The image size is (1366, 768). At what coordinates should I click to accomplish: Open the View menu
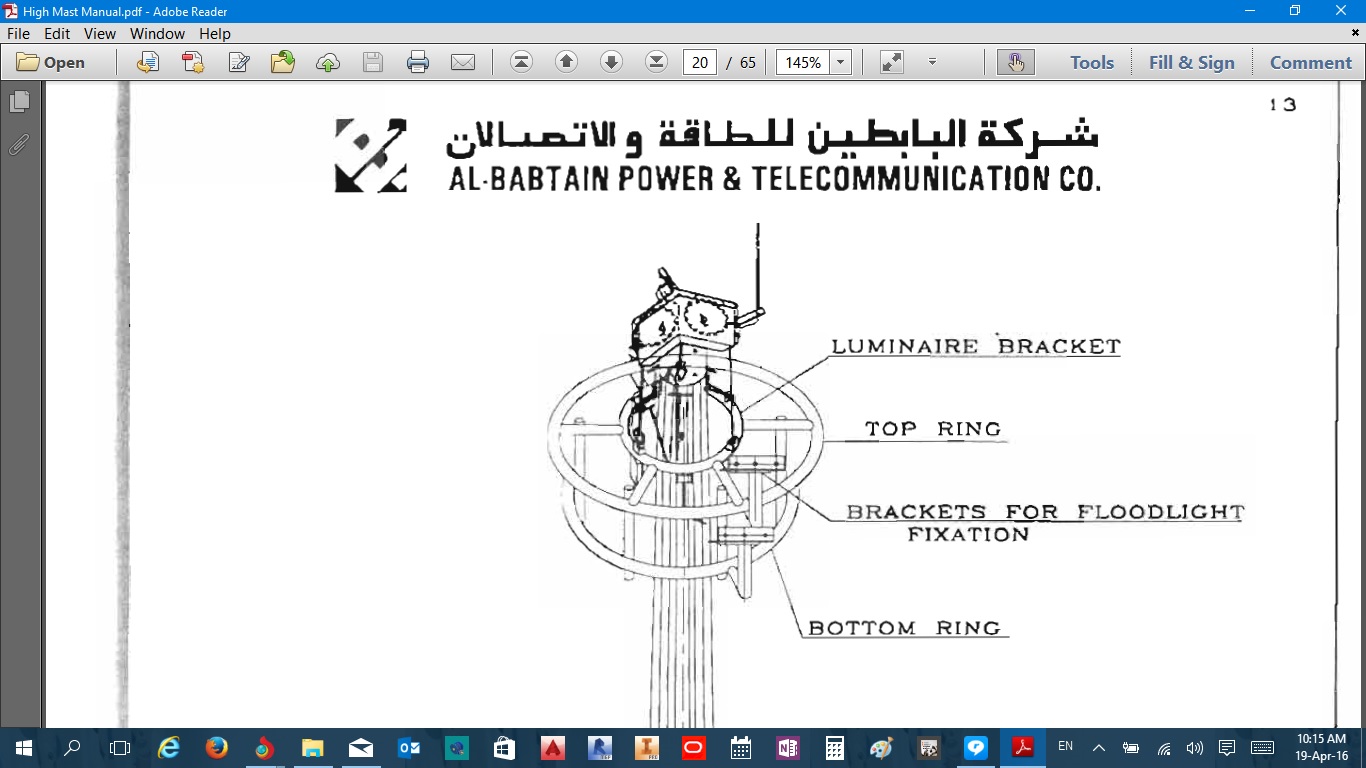100,33
